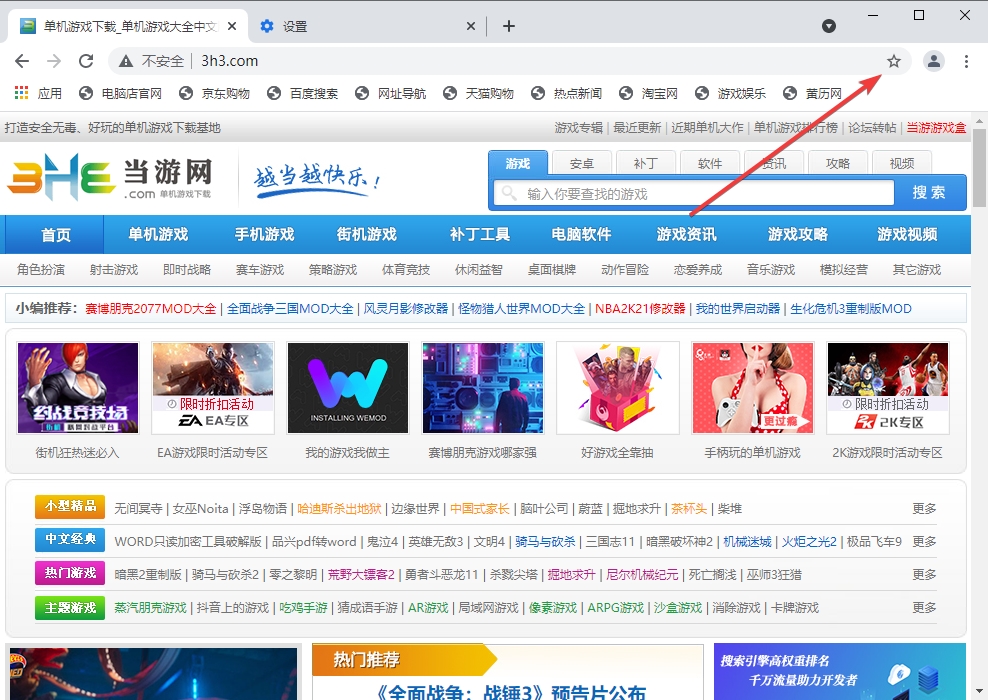Screen dimensions: 988x700
Task: Click the page vertical scrollbar thumb
Action: point(979,168)
